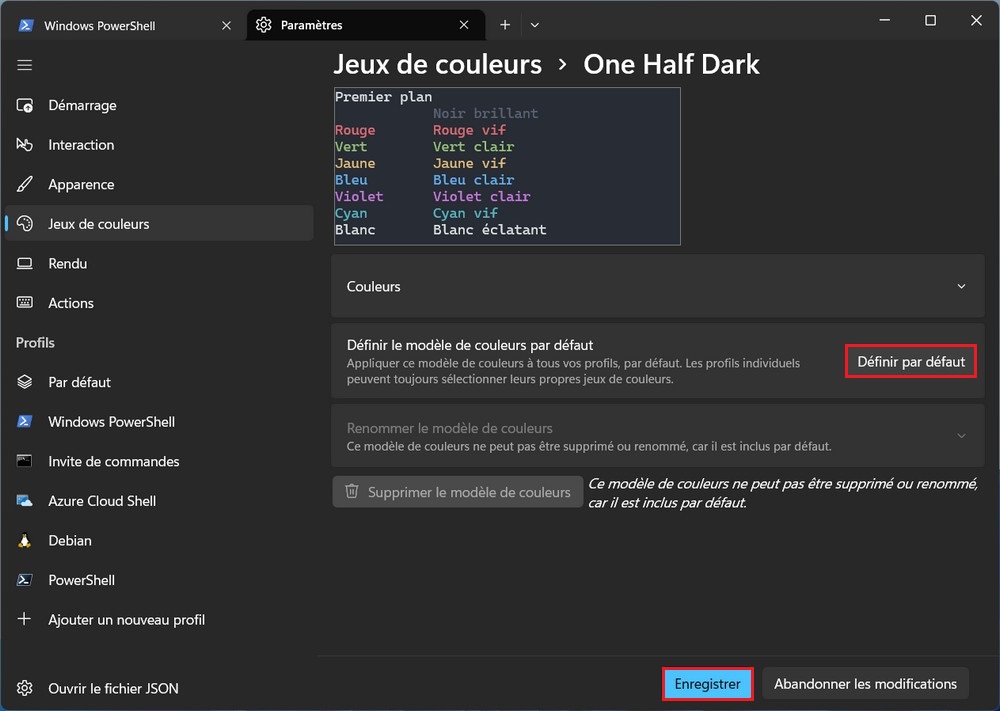Click the PowerShell icon in first tab
Screen dimensions: 1000x711
[26, 26]
